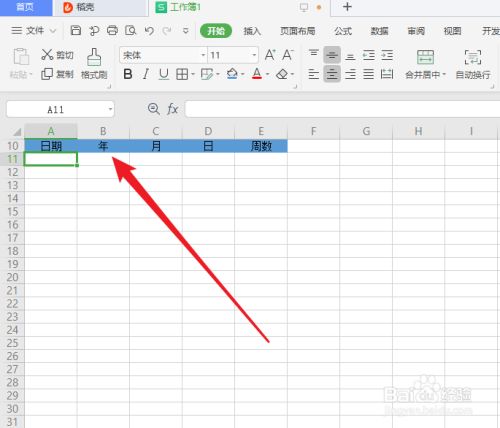Screen dimensions: 500x428
Task: Switch to Review tab
Action: (x=416, y=31)
